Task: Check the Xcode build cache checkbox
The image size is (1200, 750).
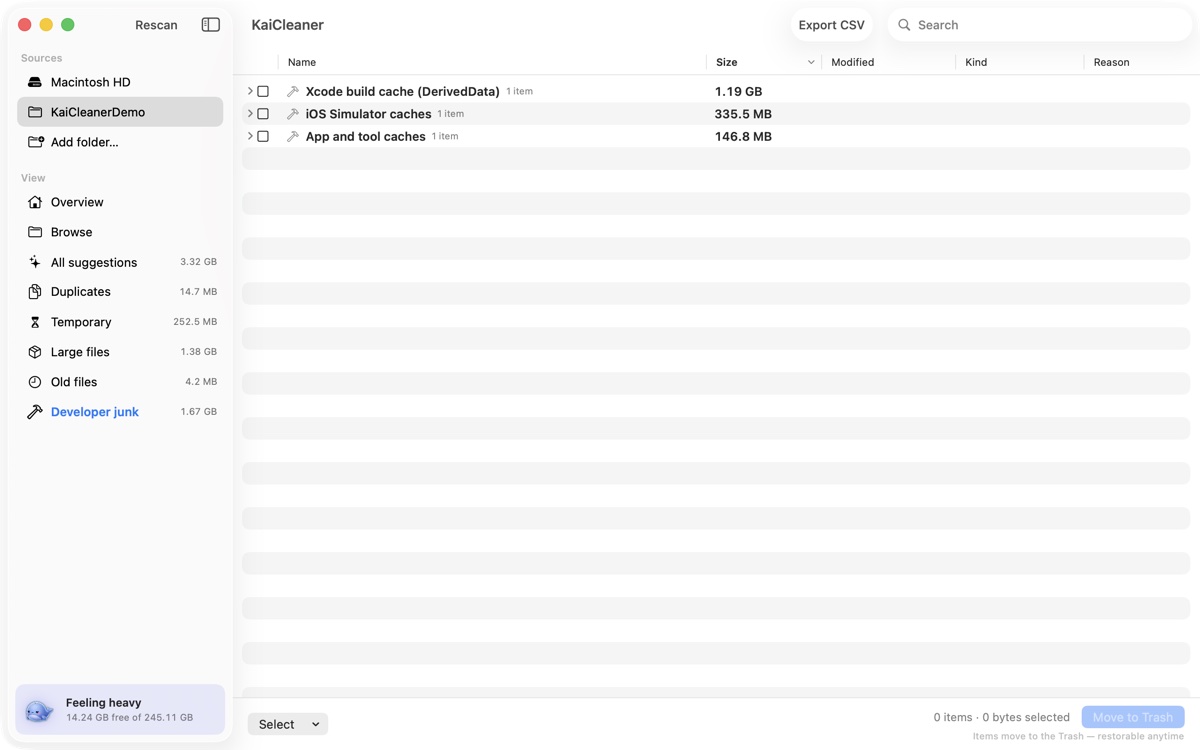Action: pyautogui.click(x=263, y=91)
